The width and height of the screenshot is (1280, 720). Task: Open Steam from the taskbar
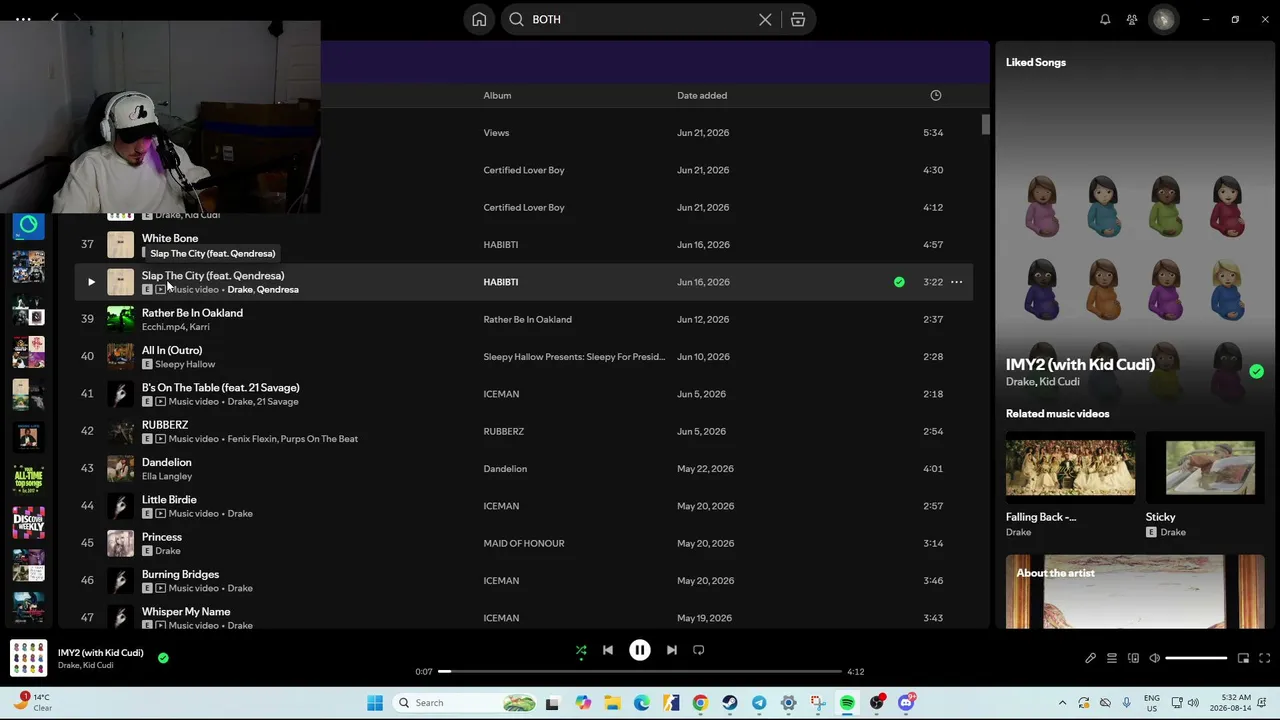[x=729, y=703]
